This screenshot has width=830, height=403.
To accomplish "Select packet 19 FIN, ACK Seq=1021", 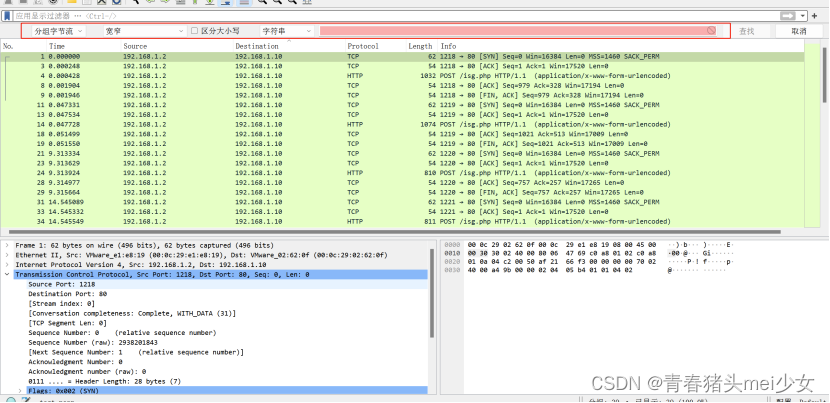I will (402, 144).
